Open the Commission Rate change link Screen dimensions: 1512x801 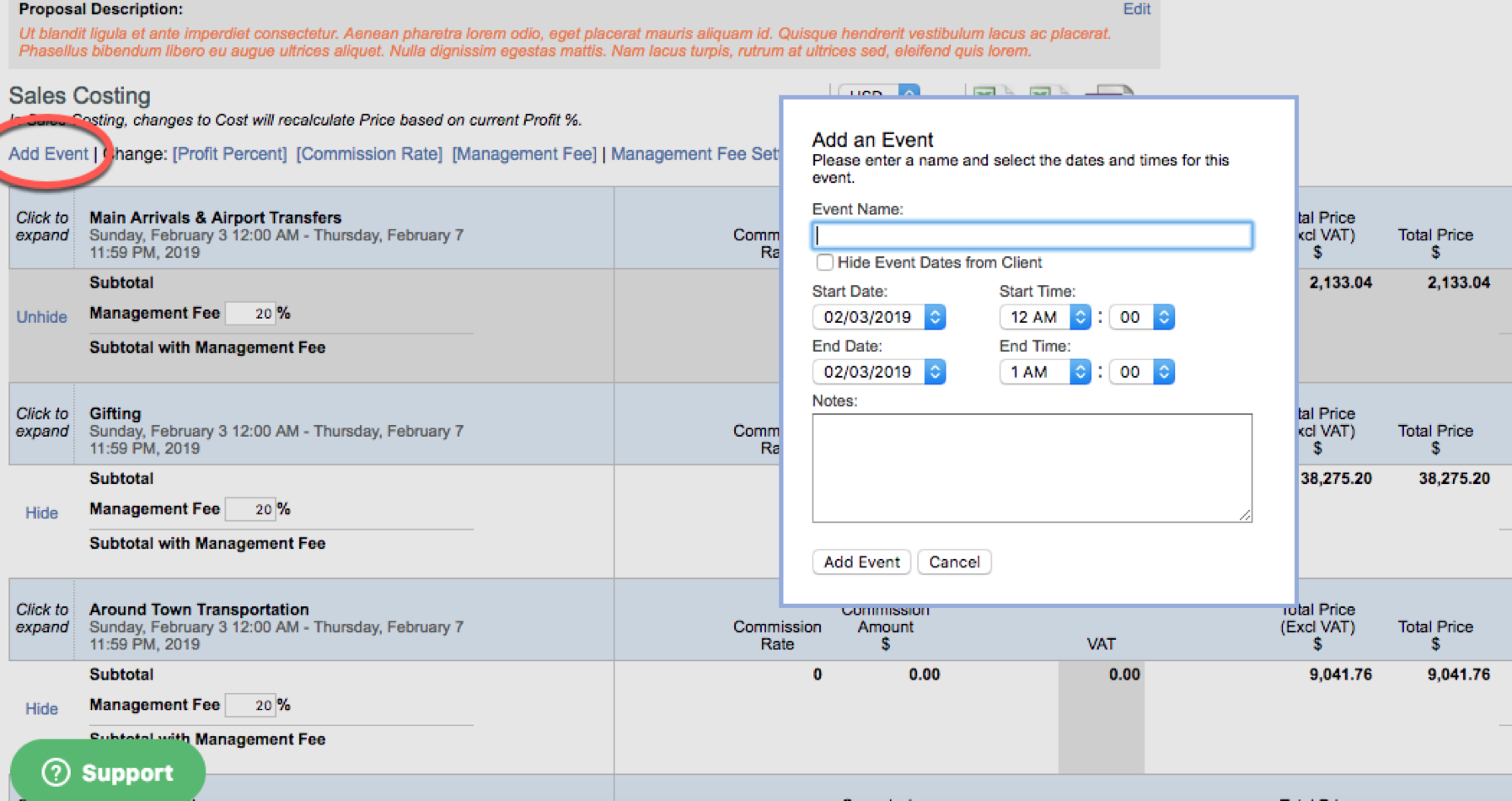click(369, 153)
